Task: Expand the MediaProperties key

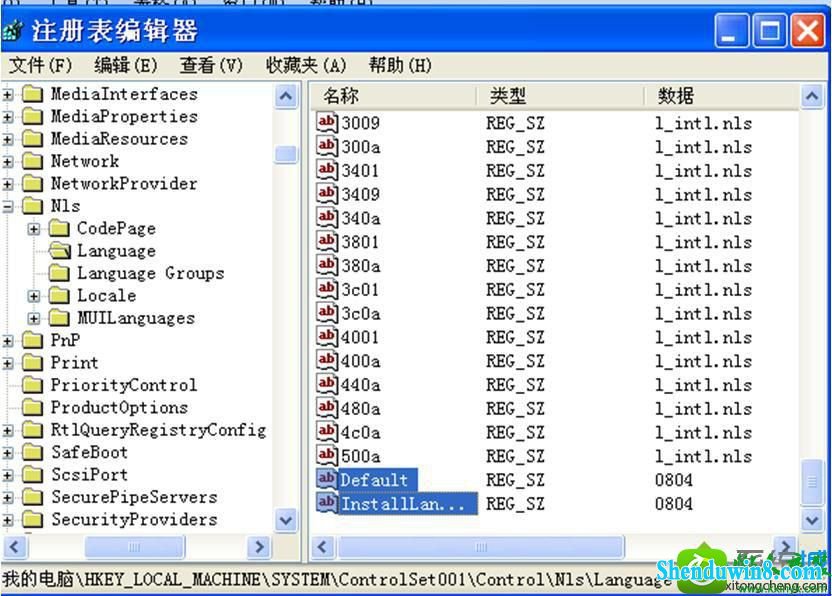Action: (7, 117)
